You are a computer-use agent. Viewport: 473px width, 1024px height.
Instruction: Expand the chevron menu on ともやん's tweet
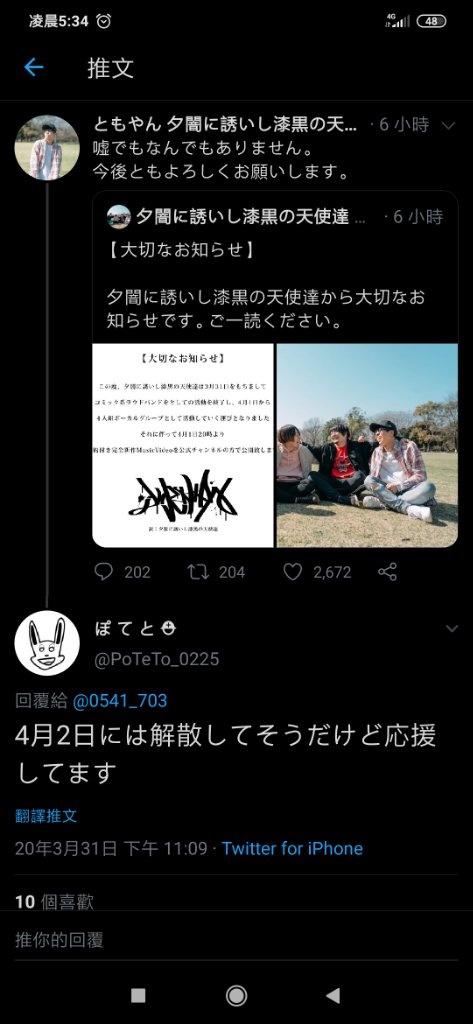click(449, 125)
